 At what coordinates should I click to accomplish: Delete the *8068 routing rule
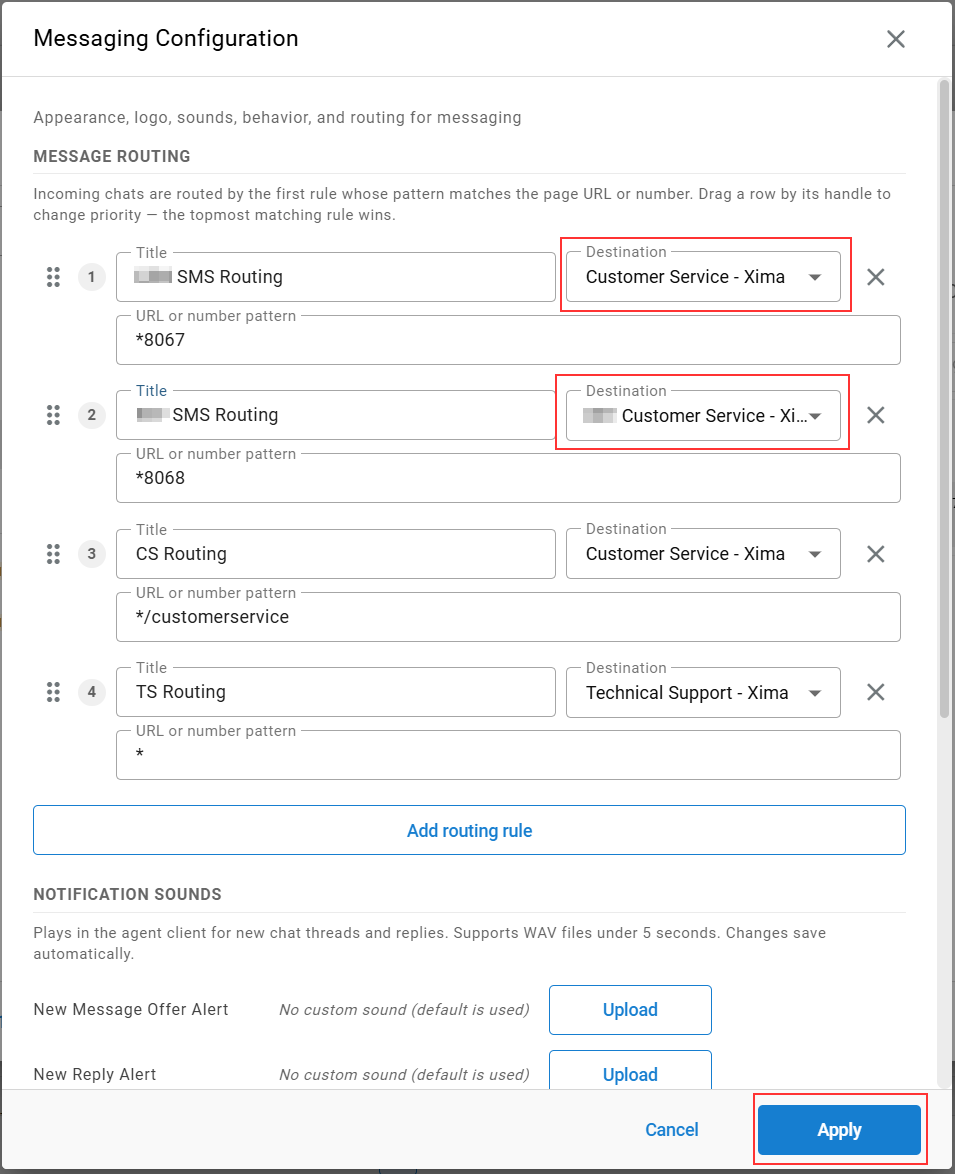tap(876, 415)
